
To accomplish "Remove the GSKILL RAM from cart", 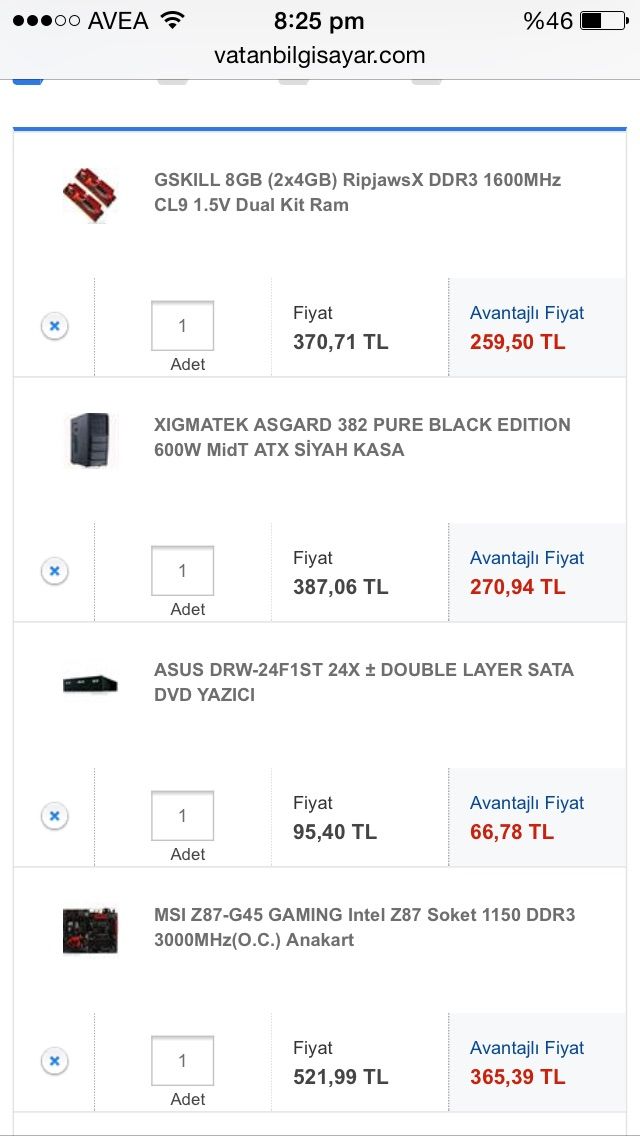I will click(55, 326).
